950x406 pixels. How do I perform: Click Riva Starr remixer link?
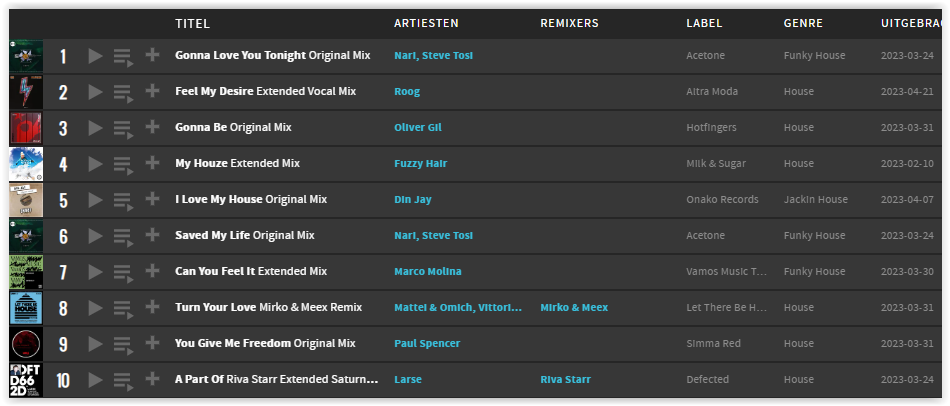pos(565,379)
